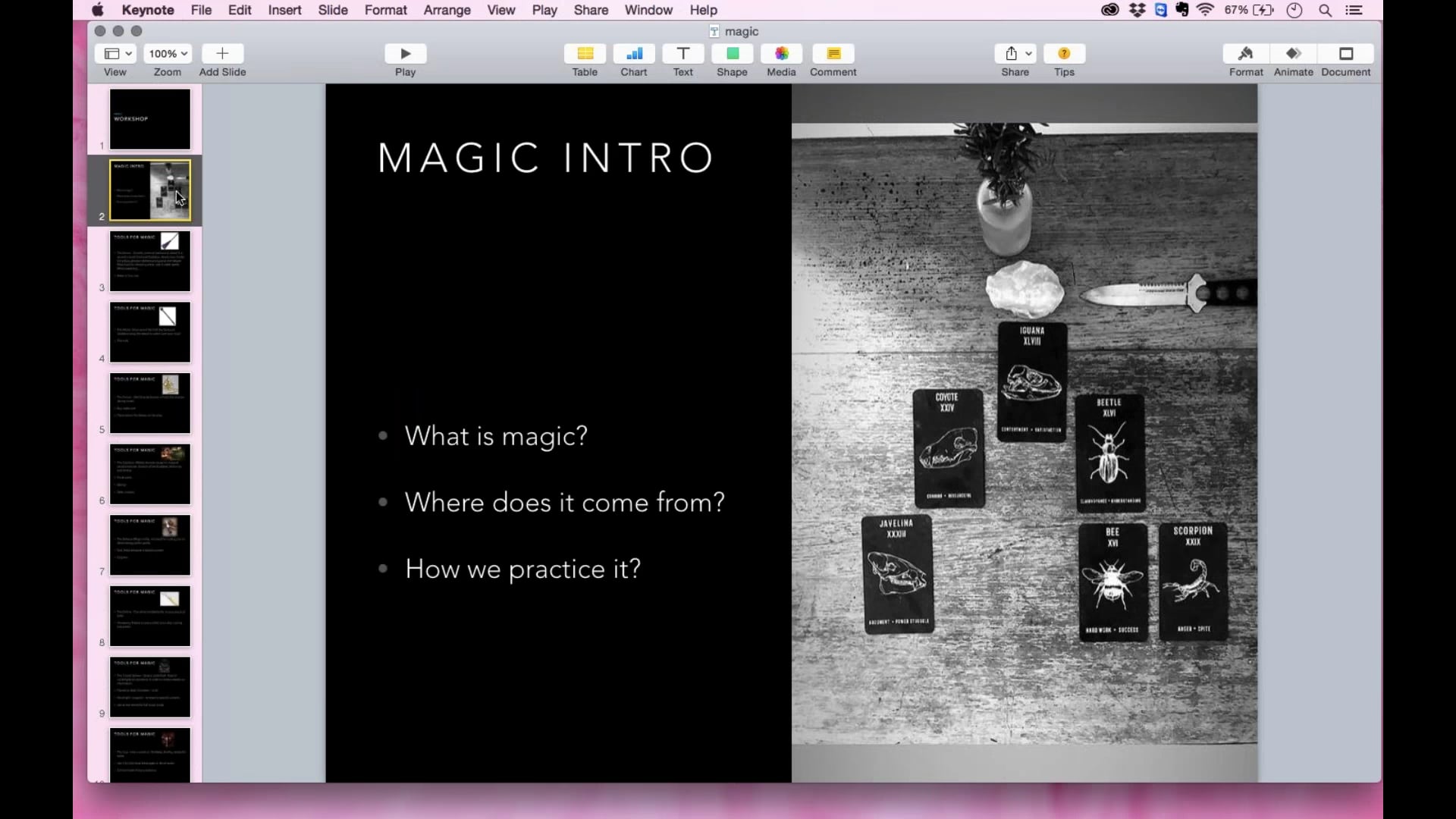Open the Shape picker

pos(732,54)
